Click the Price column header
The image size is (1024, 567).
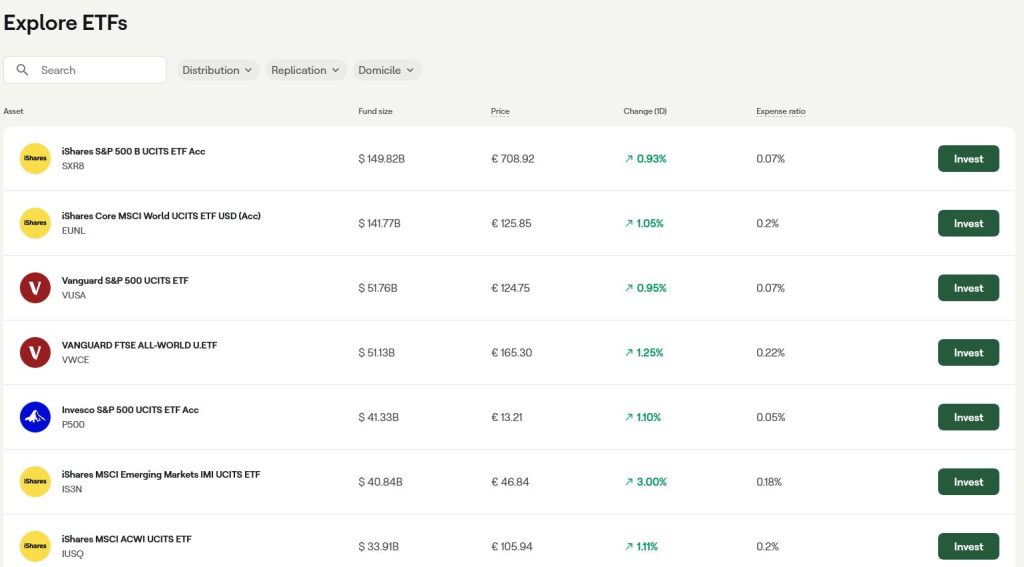coord(500,111)
